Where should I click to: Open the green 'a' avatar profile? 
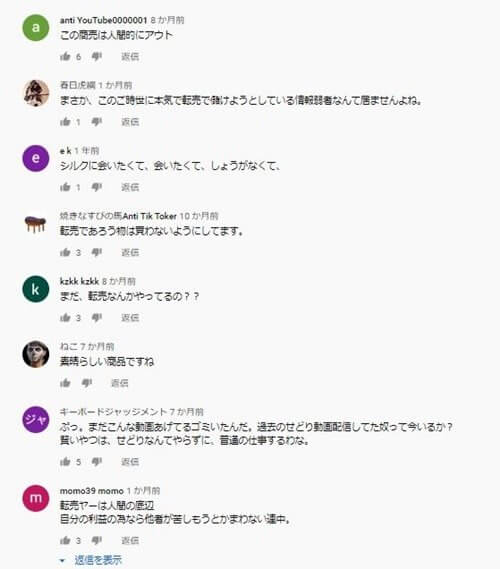click(36, 28)
